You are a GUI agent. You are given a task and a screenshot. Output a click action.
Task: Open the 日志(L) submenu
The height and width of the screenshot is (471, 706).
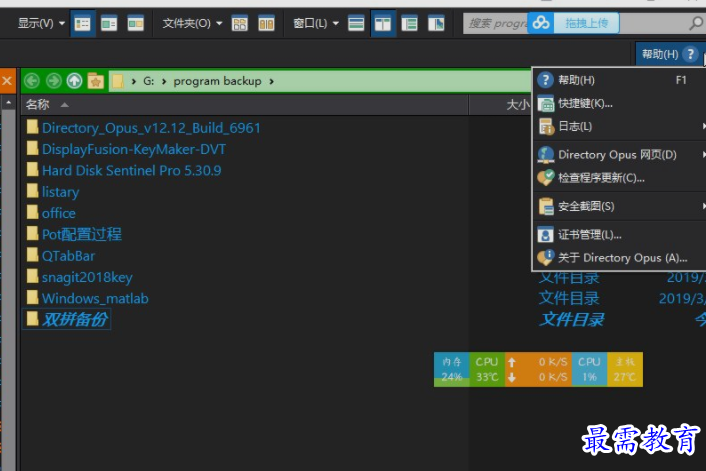619,127
